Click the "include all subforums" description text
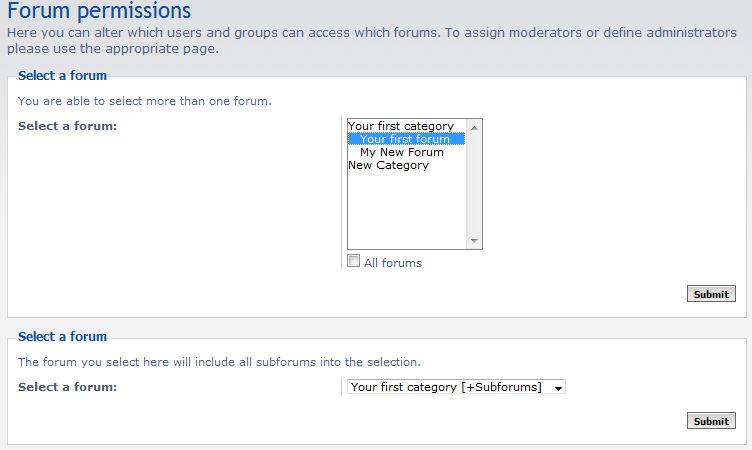 click(218, 362)
